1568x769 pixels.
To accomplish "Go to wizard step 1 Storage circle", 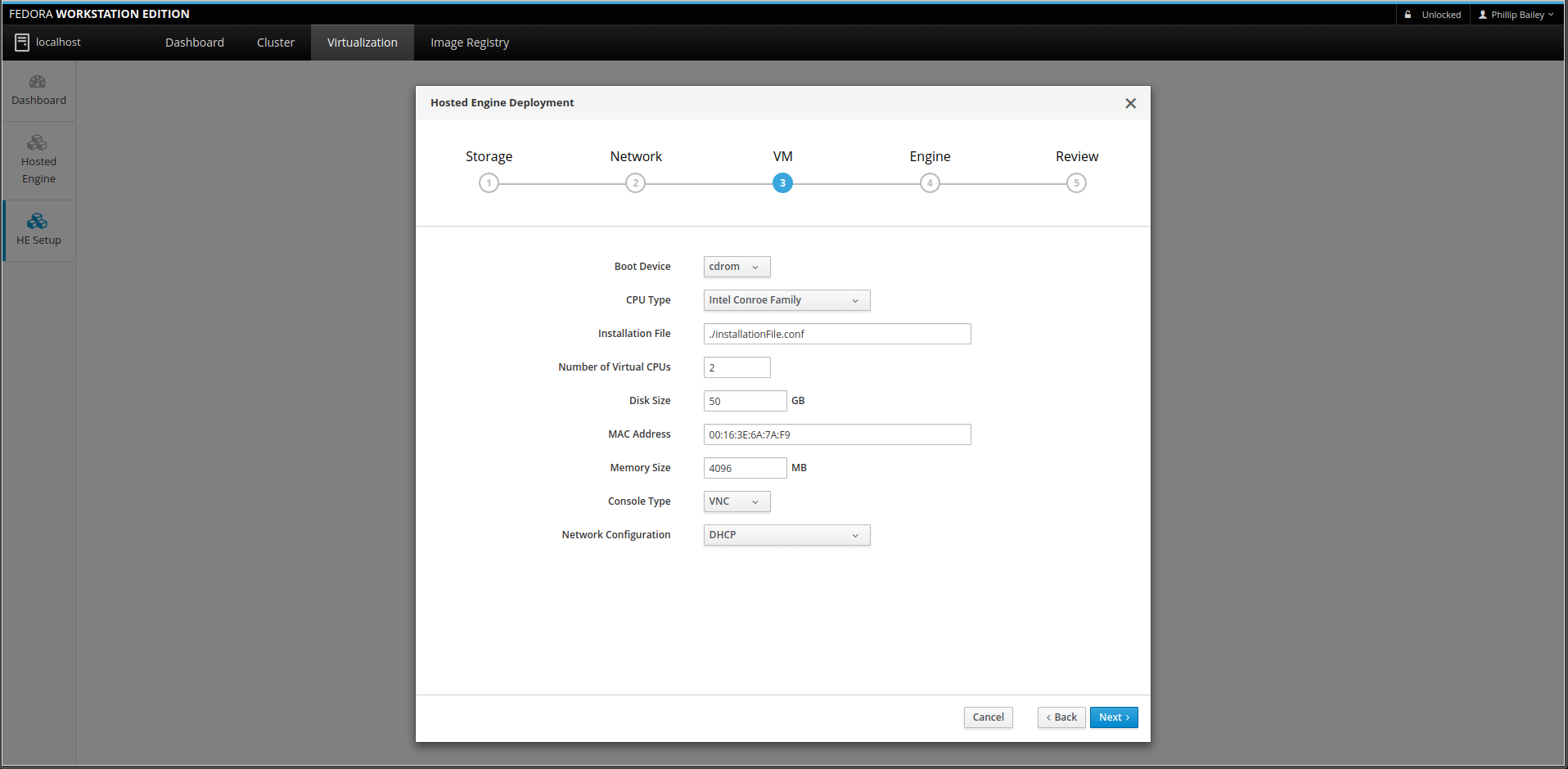I will tap(489, 183).
